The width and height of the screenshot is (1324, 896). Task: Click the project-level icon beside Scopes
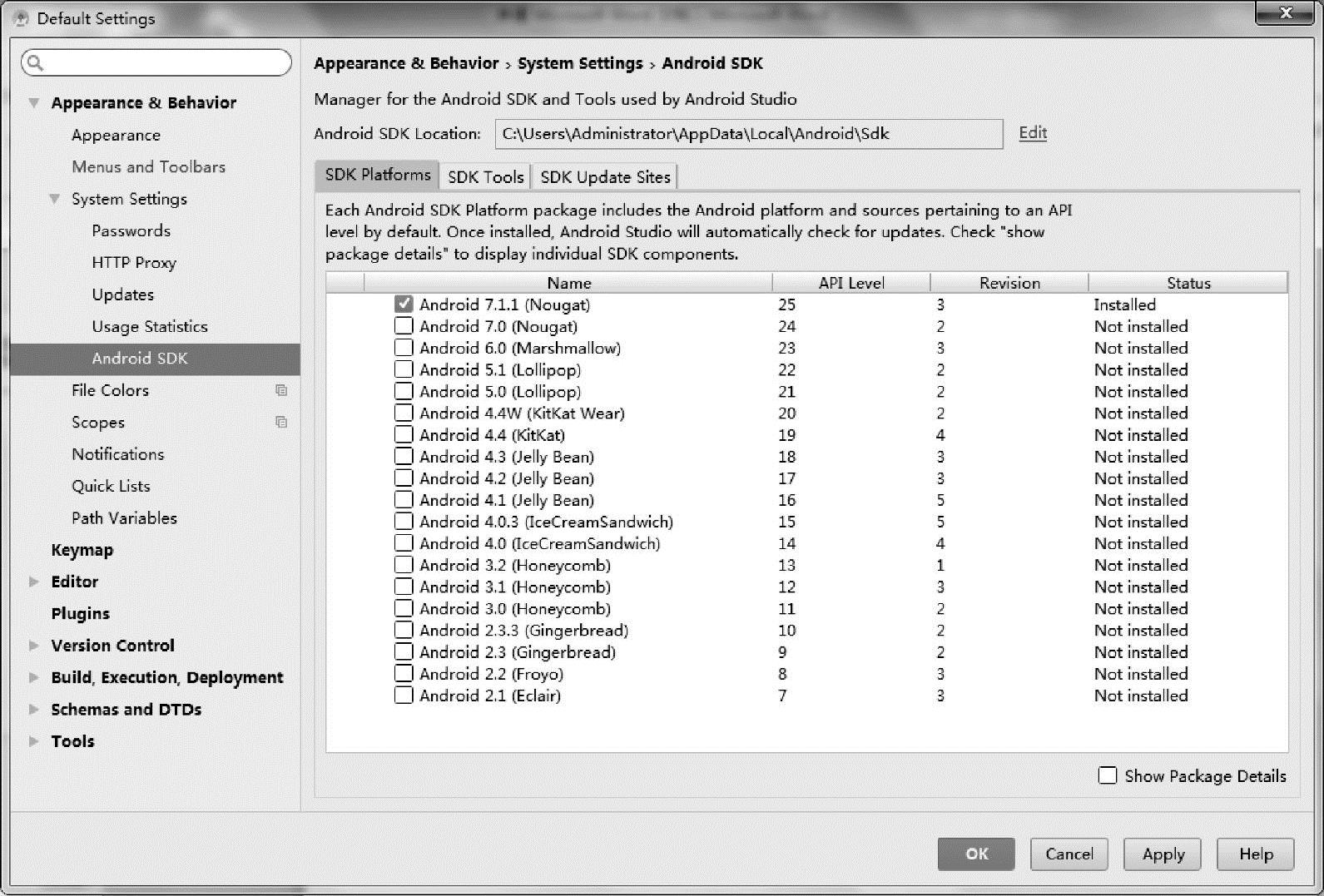point(281,422)
